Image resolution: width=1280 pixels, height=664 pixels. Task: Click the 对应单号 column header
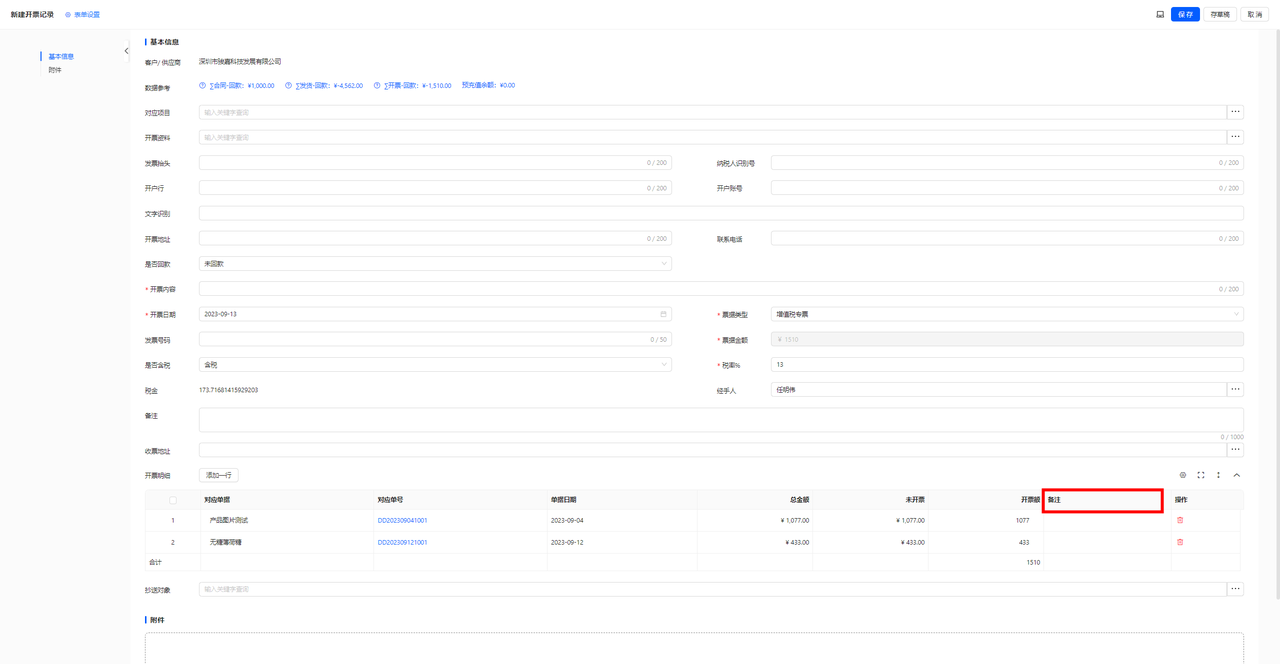tap(460, 499)
